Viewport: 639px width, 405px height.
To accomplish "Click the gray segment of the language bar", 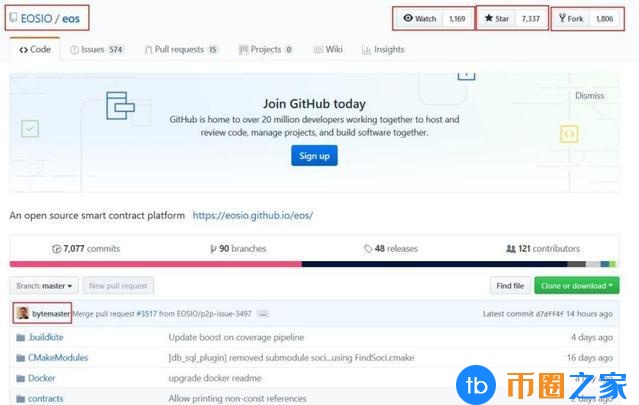I will tap(576, 264).
